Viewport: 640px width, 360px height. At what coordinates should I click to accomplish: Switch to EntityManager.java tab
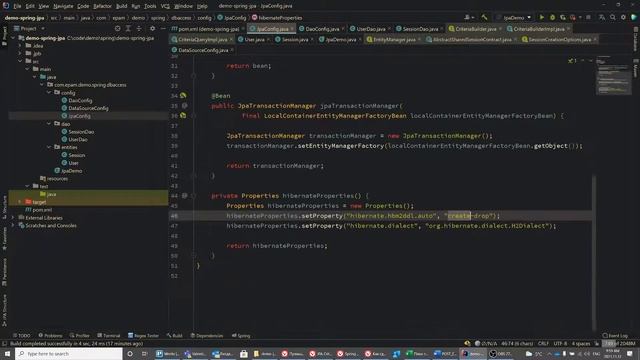393,40
